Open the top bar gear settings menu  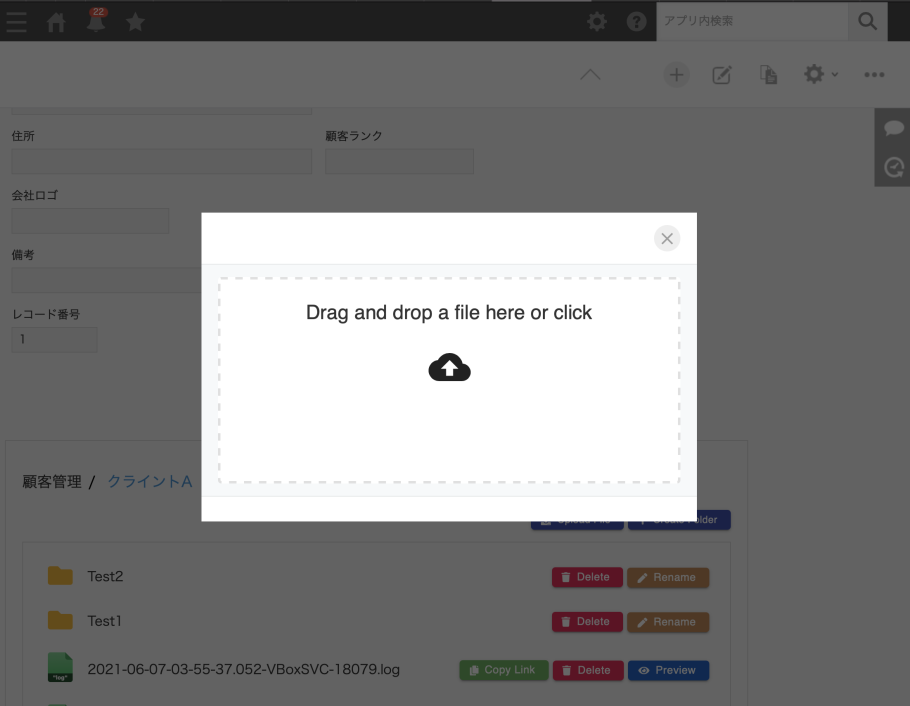[597, 21]
